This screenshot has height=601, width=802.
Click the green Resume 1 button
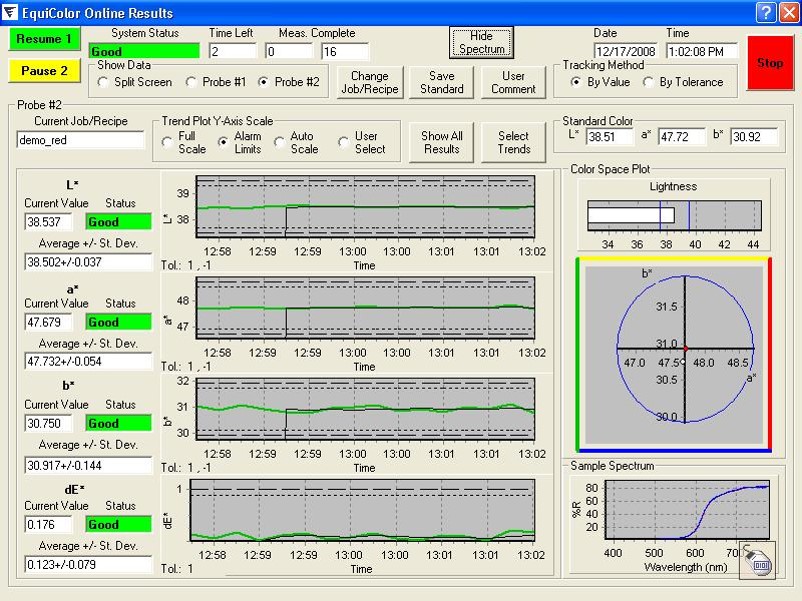pos(44,40)
